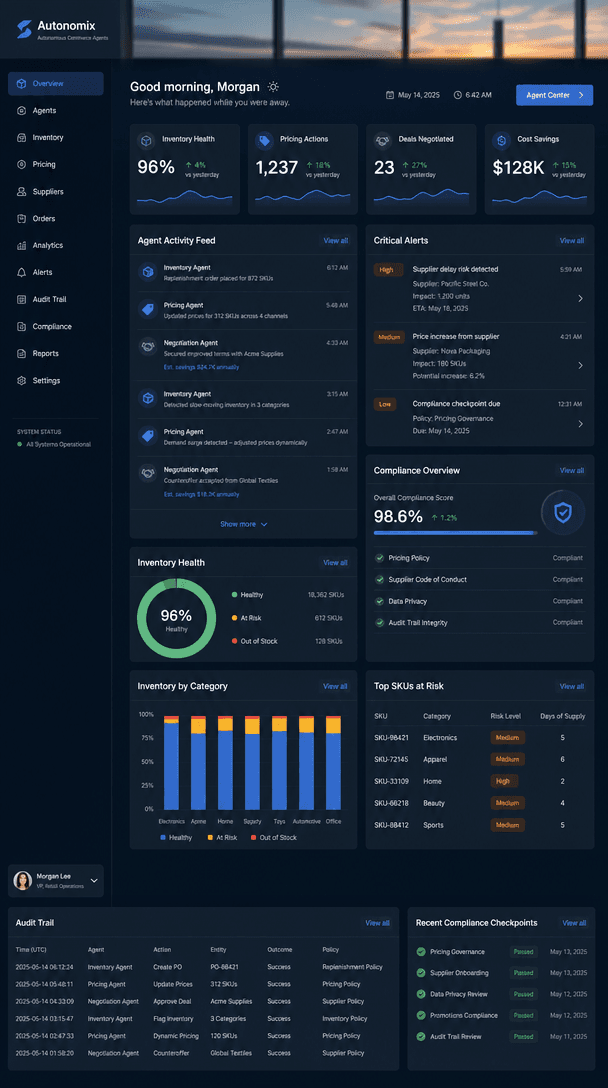The height and width of the screenshot is (1088, 608).
Task: Click the Pricing Governance passed check icon
Action: click(421, 952)
